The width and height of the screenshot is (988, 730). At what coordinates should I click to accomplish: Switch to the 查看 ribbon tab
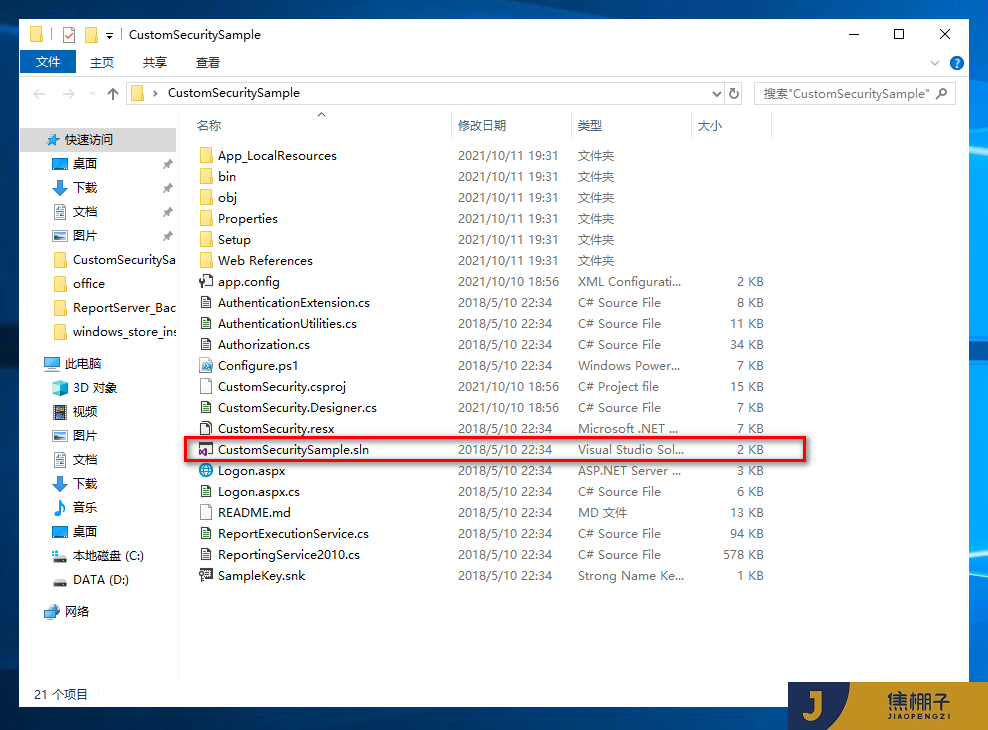[207, 61]
